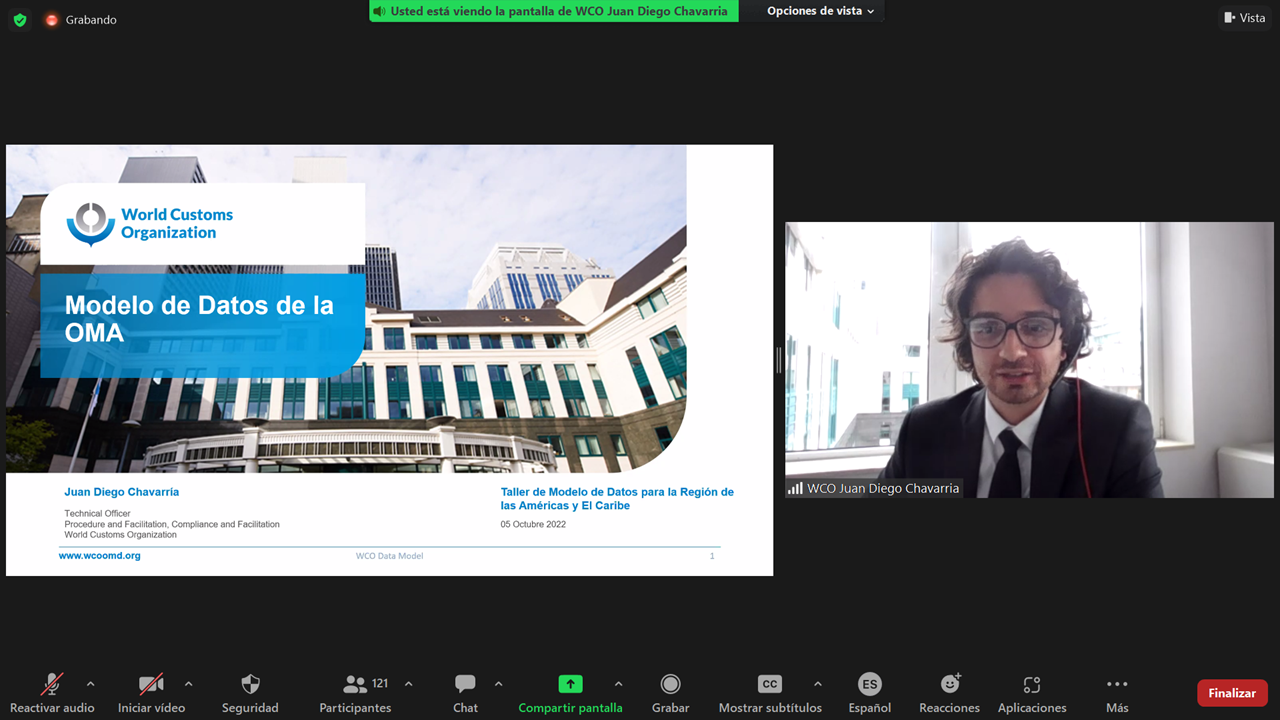Click the signal strength bars icon on video
The image size is (1280, 720).
795,489
